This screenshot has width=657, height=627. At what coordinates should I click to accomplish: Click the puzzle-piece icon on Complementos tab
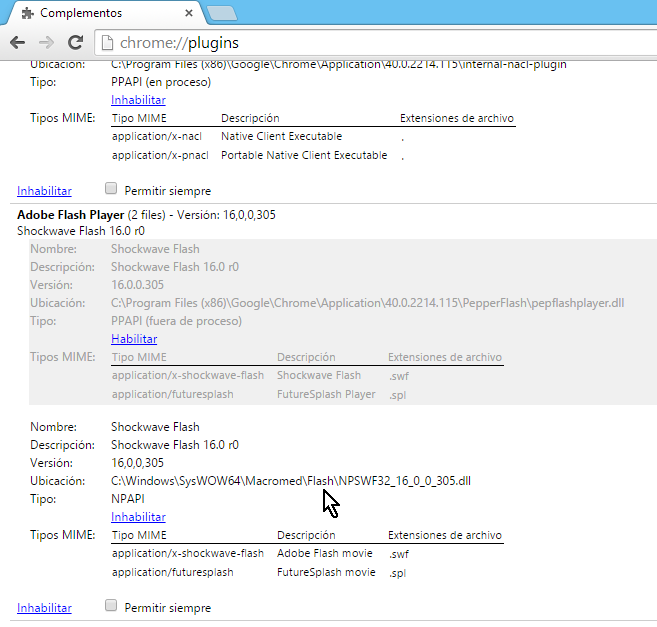point(28,13)
